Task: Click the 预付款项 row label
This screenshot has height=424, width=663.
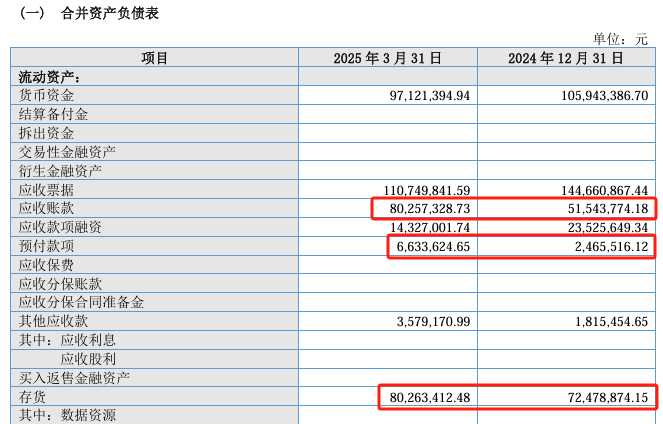Action: [x=46, y=246]
